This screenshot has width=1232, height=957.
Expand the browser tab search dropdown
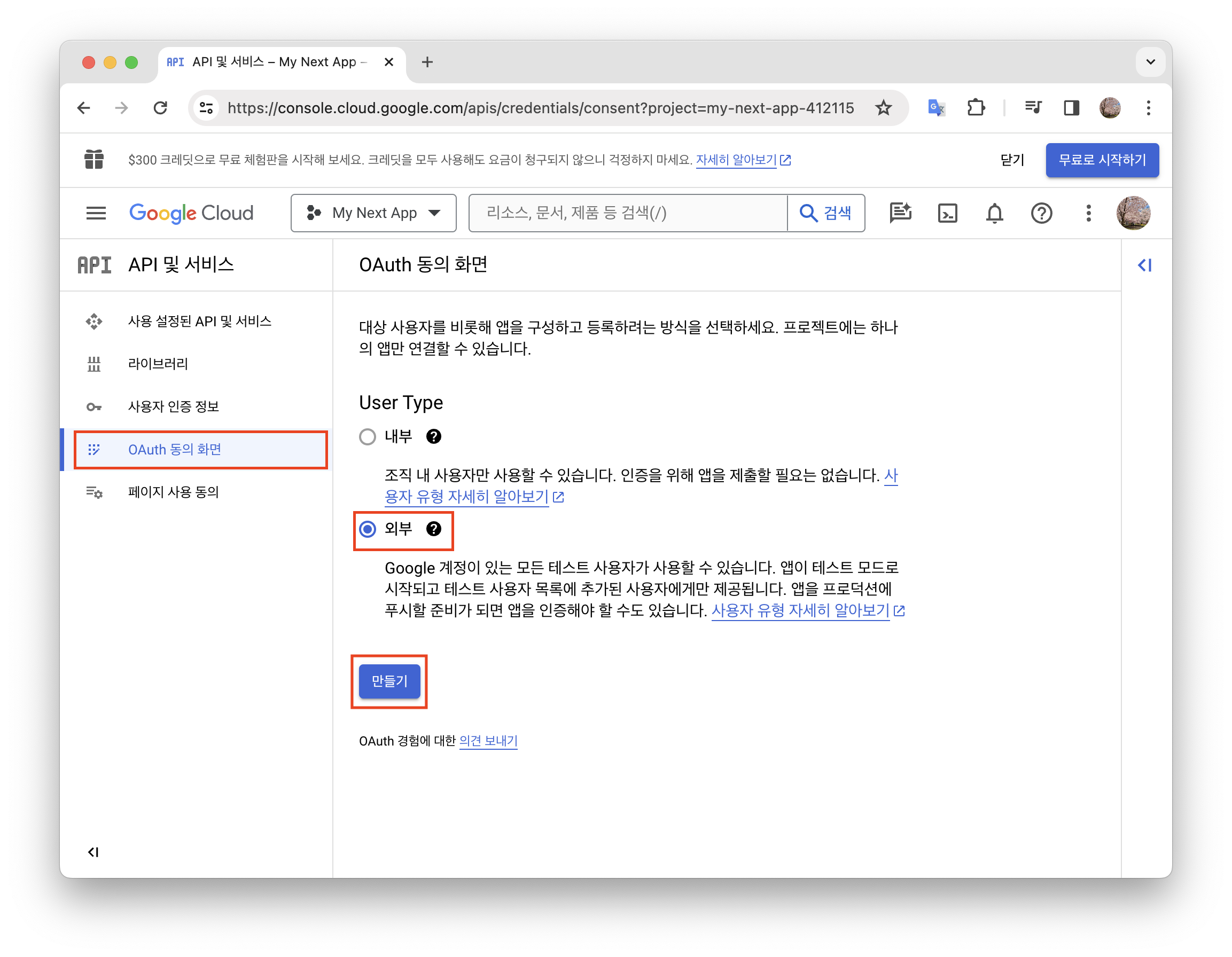(x=1150, y=62)
